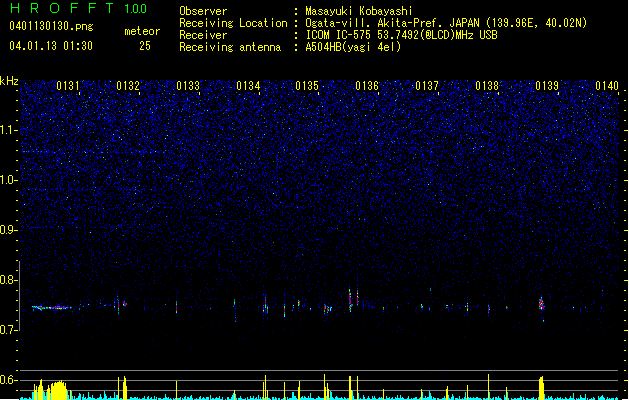Select antenna text A504HB(yagi 4el)
The width and height of the screenshot is (629, 400).
353,47
